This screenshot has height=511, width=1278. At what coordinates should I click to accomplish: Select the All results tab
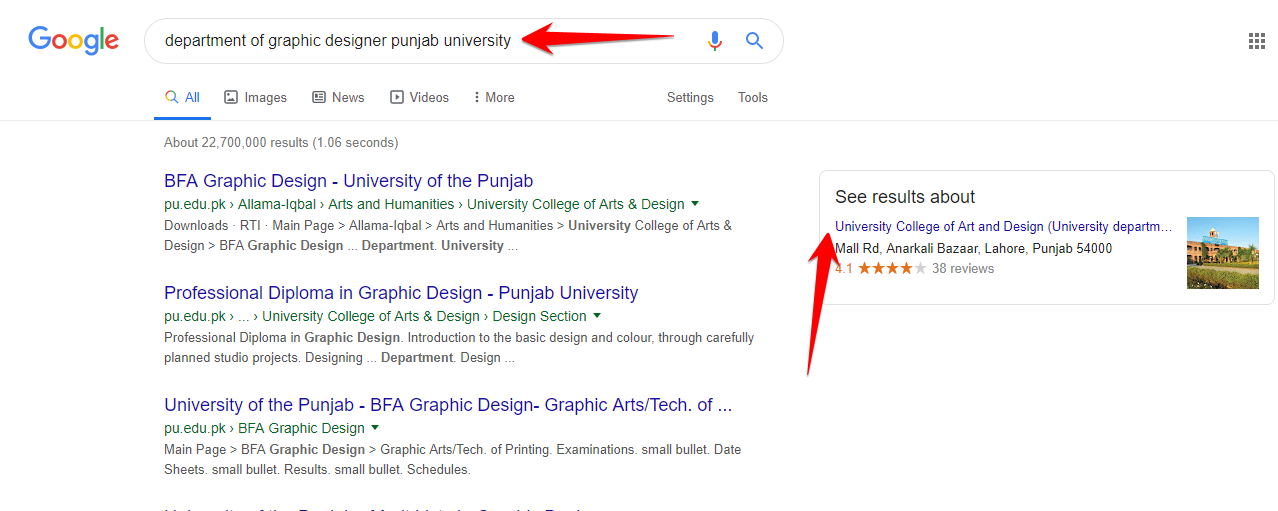tap(183, 97)
